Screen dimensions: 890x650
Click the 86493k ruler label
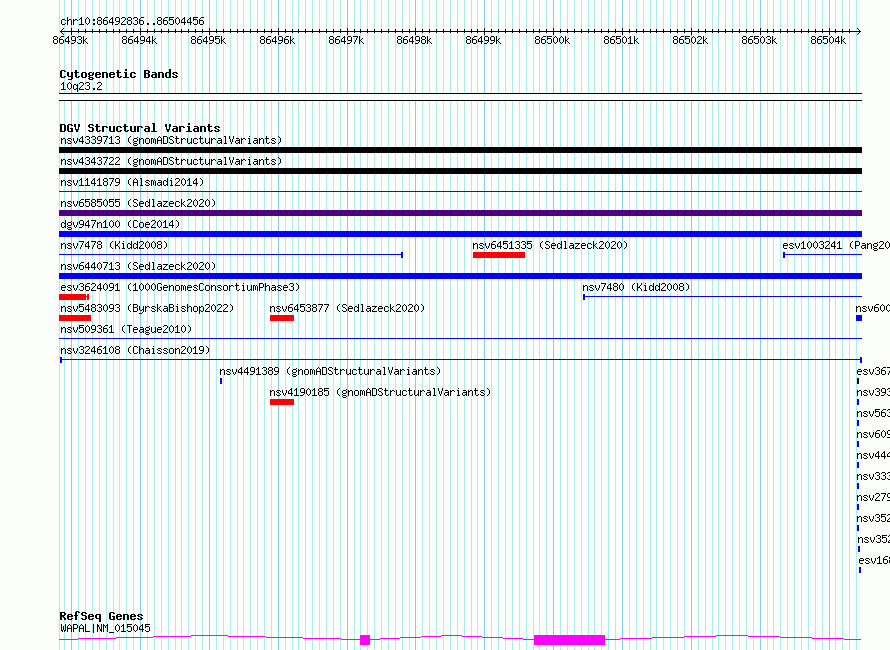70,40
